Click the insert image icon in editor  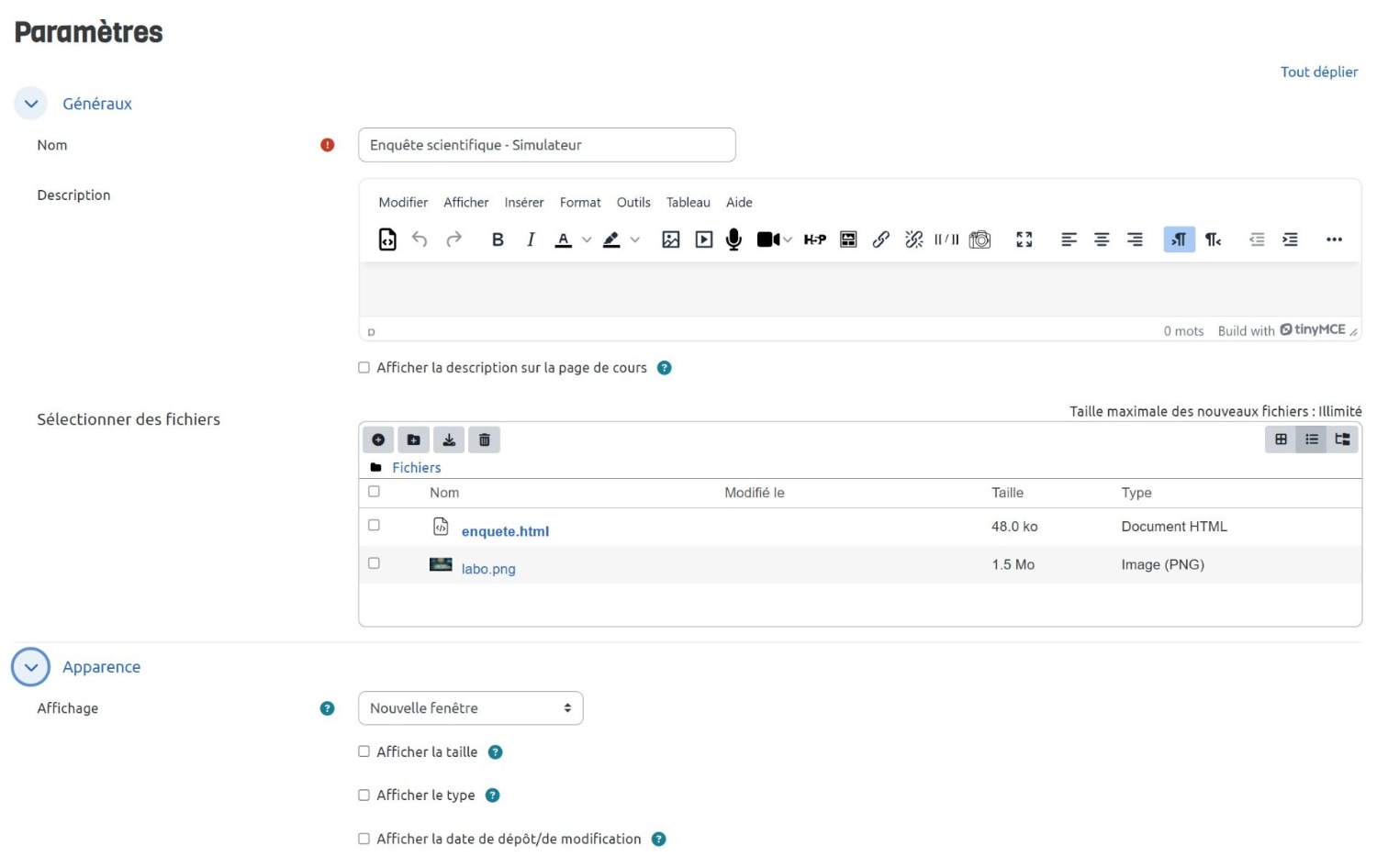point(671,239)
